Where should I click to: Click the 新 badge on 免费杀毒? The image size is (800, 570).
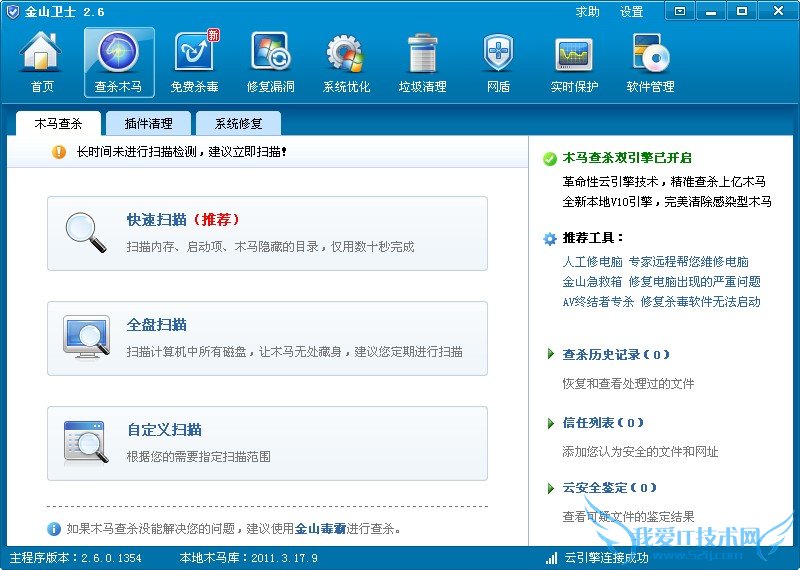tap(213, 35)
